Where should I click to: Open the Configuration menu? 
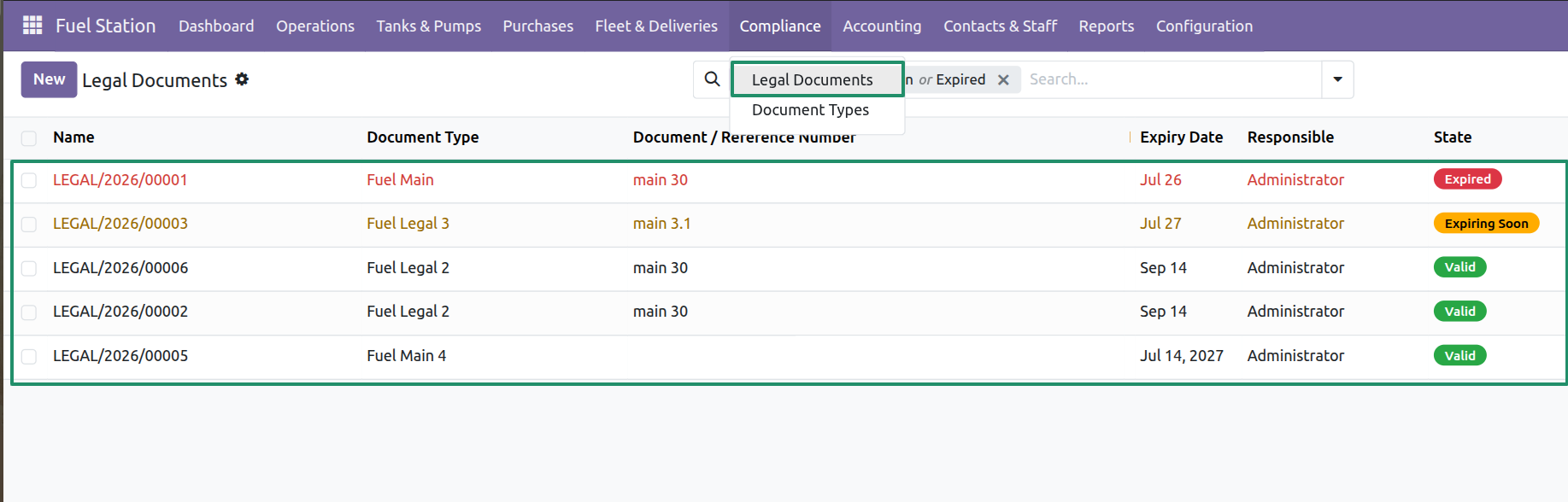pos(1205,26)
